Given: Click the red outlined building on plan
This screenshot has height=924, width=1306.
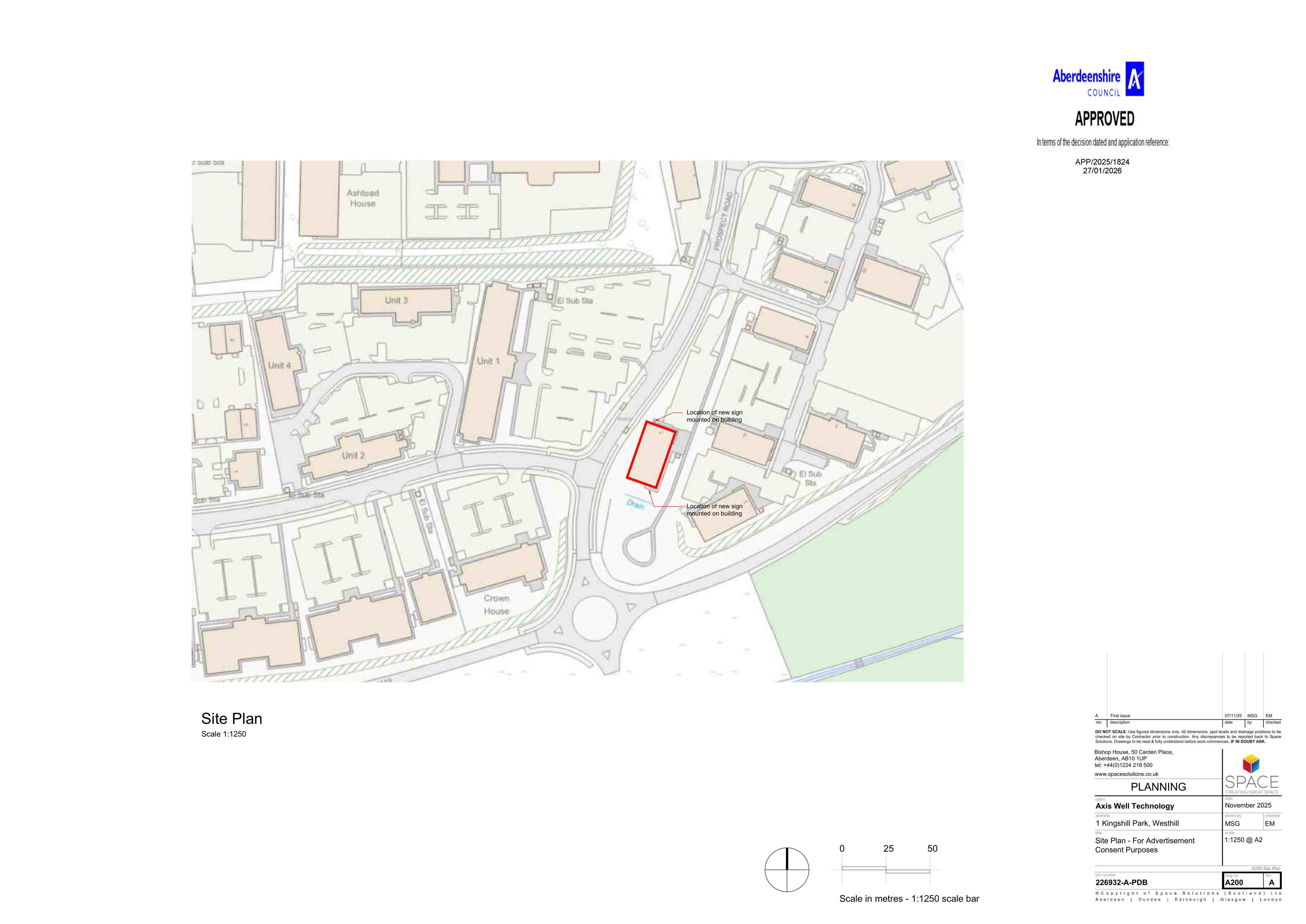Looking at the screenshot, I should (x=651, y=455).
